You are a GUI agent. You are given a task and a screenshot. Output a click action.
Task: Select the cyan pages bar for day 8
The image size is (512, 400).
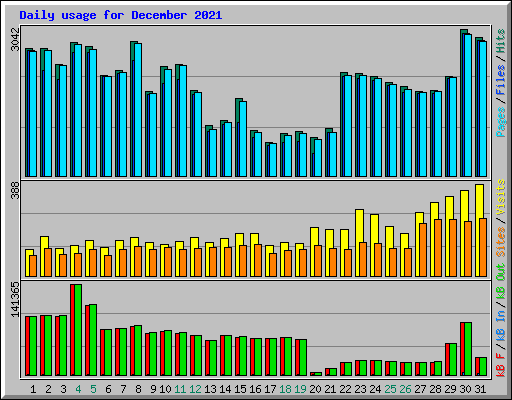138,110
